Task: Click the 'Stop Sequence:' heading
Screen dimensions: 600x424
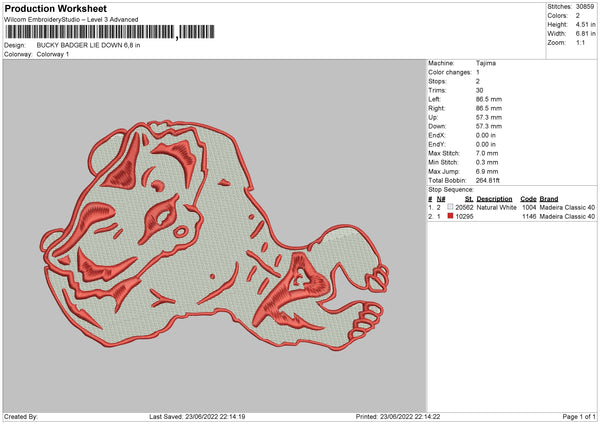Action: pyautogui.click(x=451, y=190)
